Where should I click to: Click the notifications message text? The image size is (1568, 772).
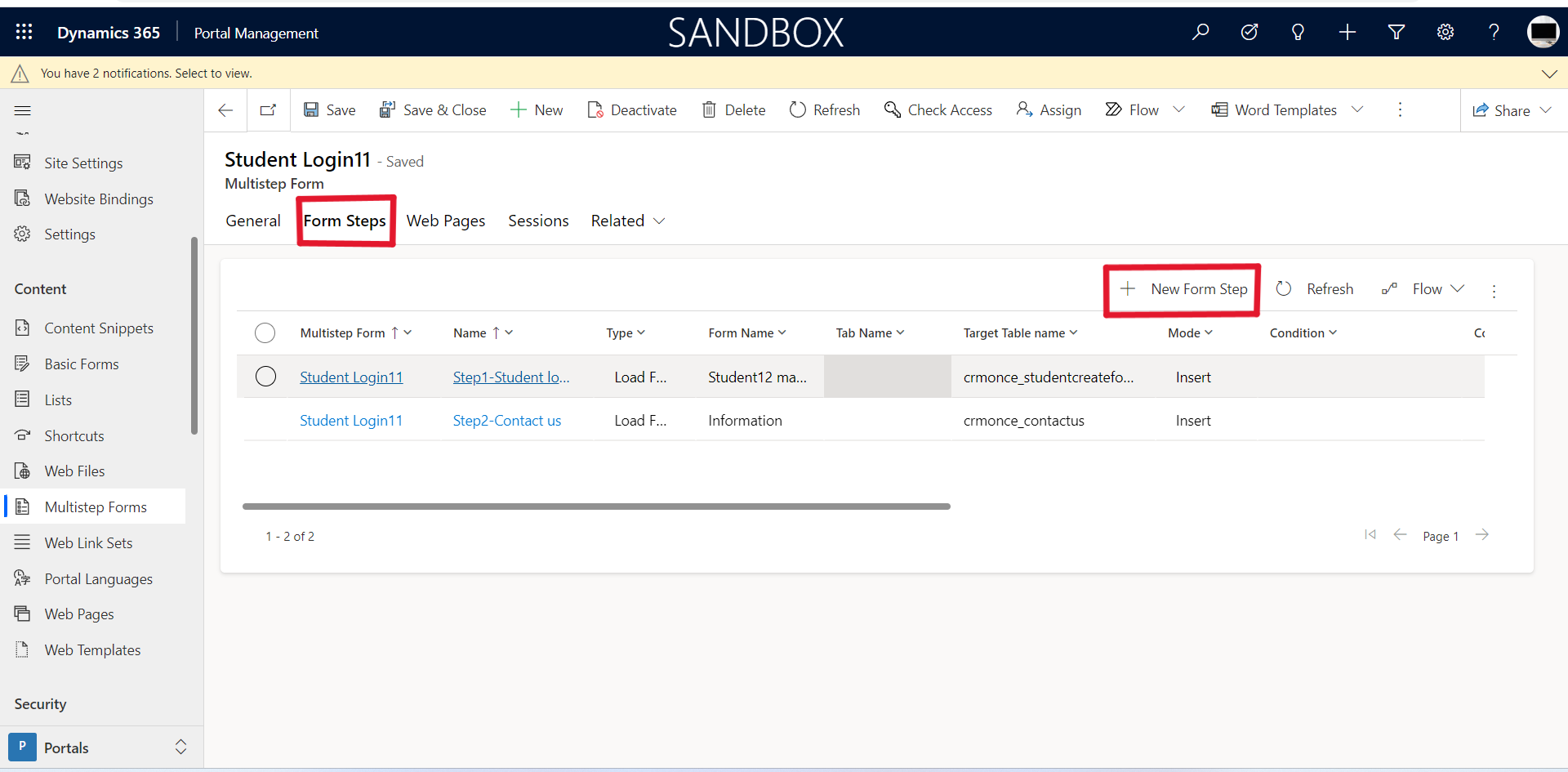146,74
